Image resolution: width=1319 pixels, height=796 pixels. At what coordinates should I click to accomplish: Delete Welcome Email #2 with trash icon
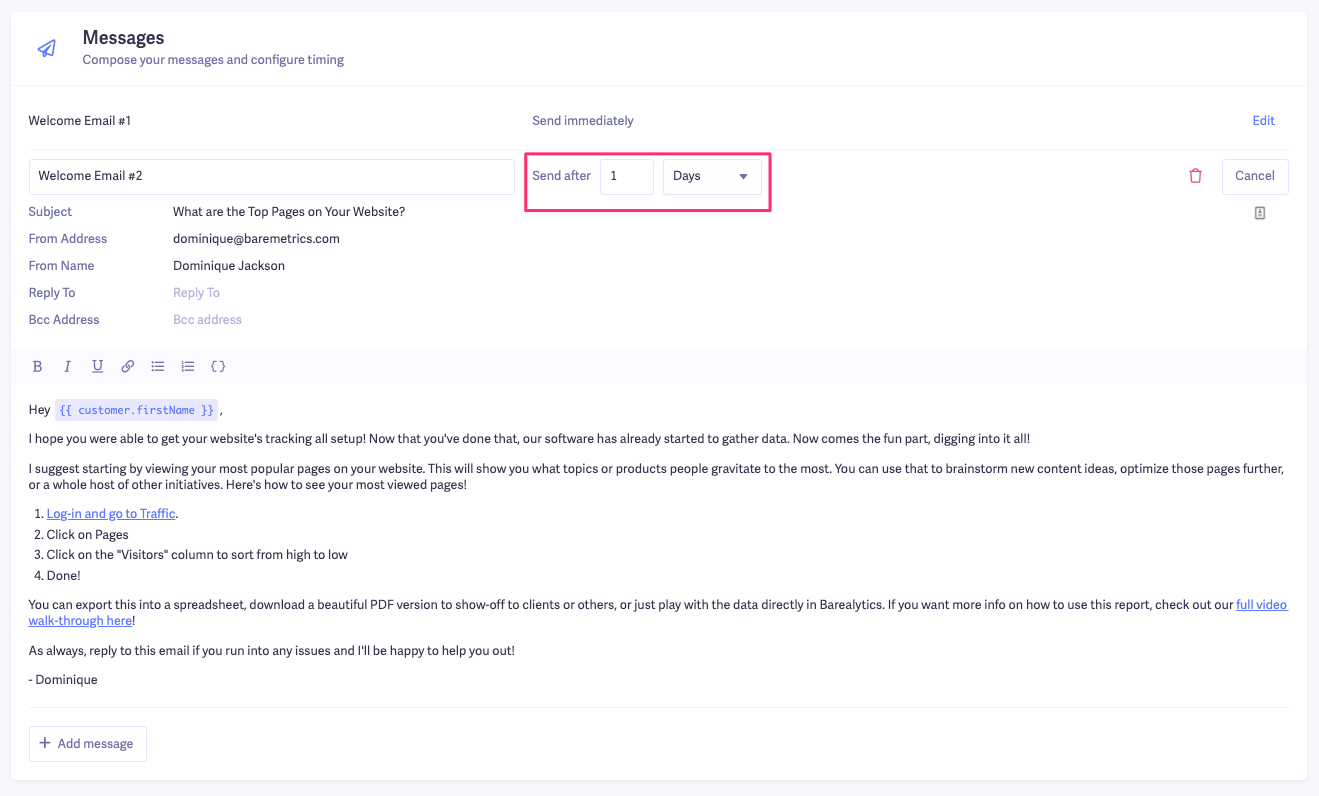[1195, 176]
